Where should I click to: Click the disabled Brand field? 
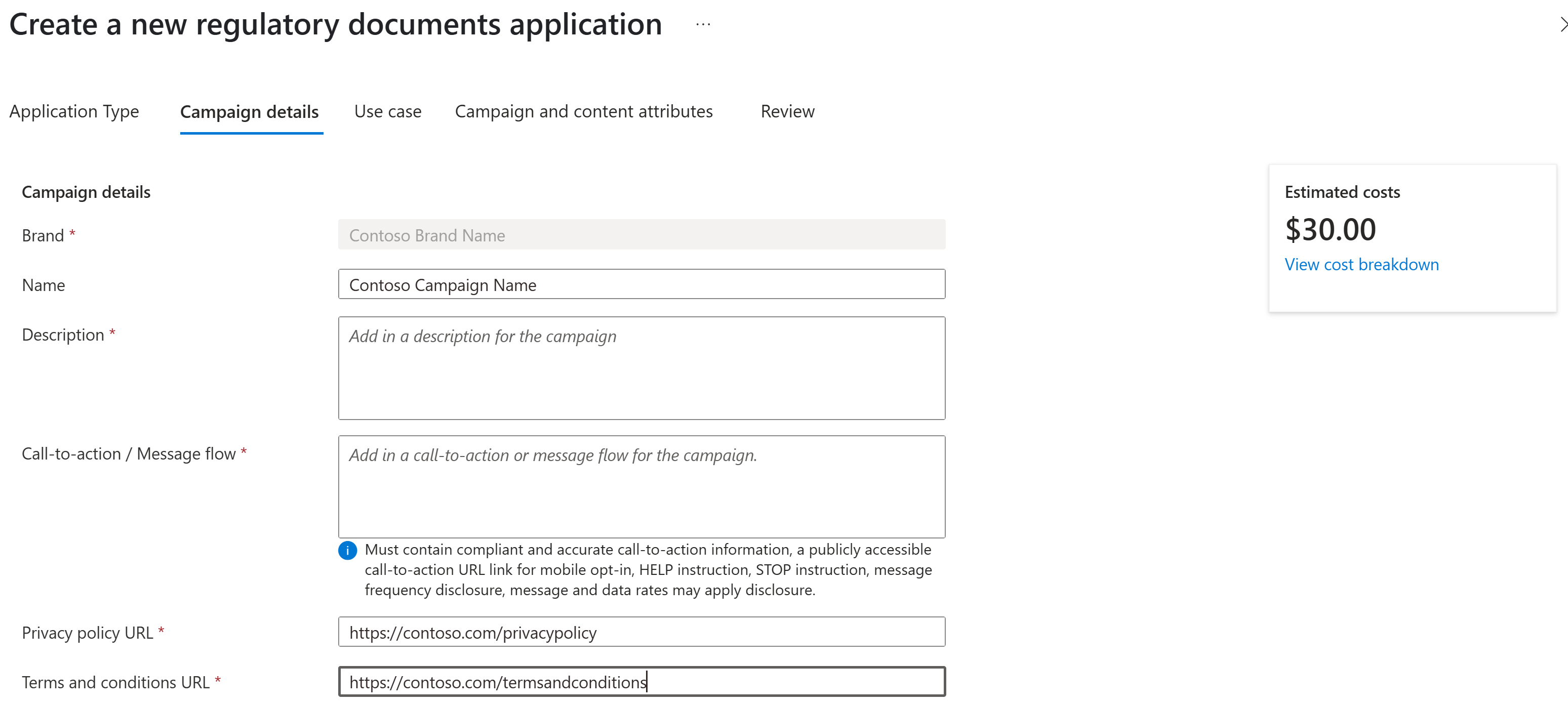click(641, 235)
